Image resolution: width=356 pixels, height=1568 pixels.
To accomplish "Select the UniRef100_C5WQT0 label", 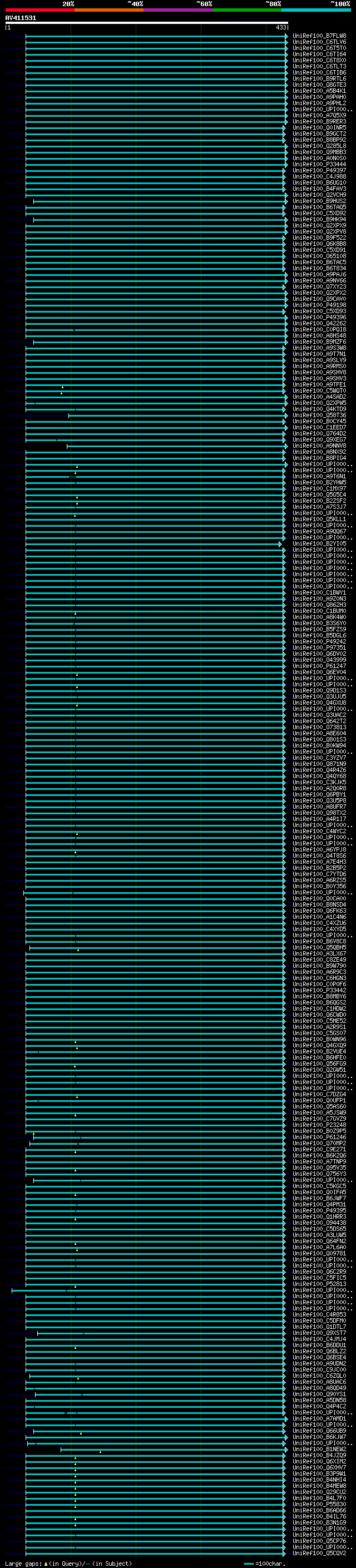I will (x=319, y=391).
